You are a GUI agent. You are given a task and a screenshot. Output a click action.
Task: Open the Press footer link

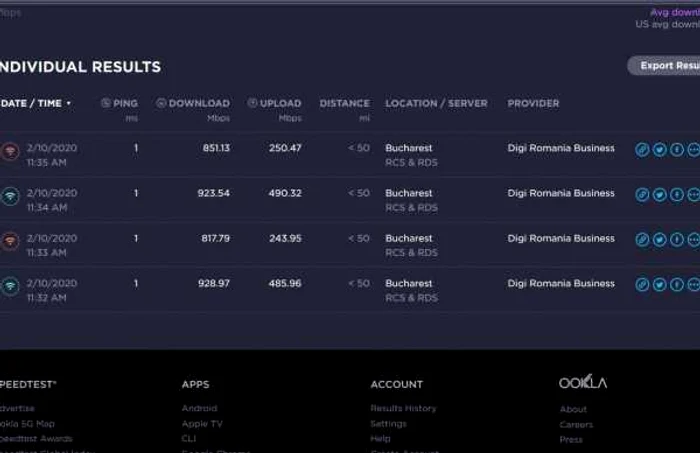tap(571, 440)
